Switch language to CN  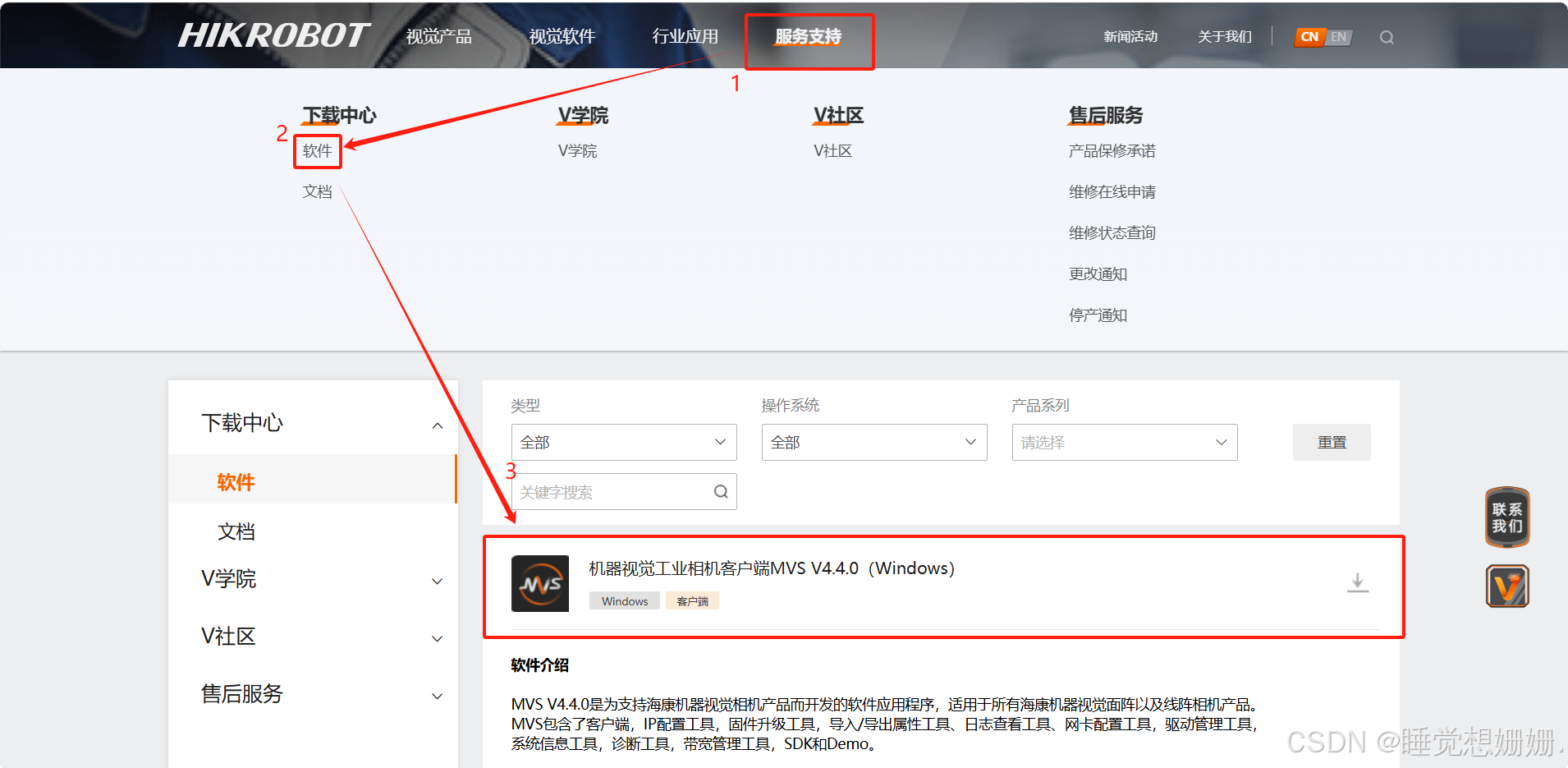(x=1309, y=37)
